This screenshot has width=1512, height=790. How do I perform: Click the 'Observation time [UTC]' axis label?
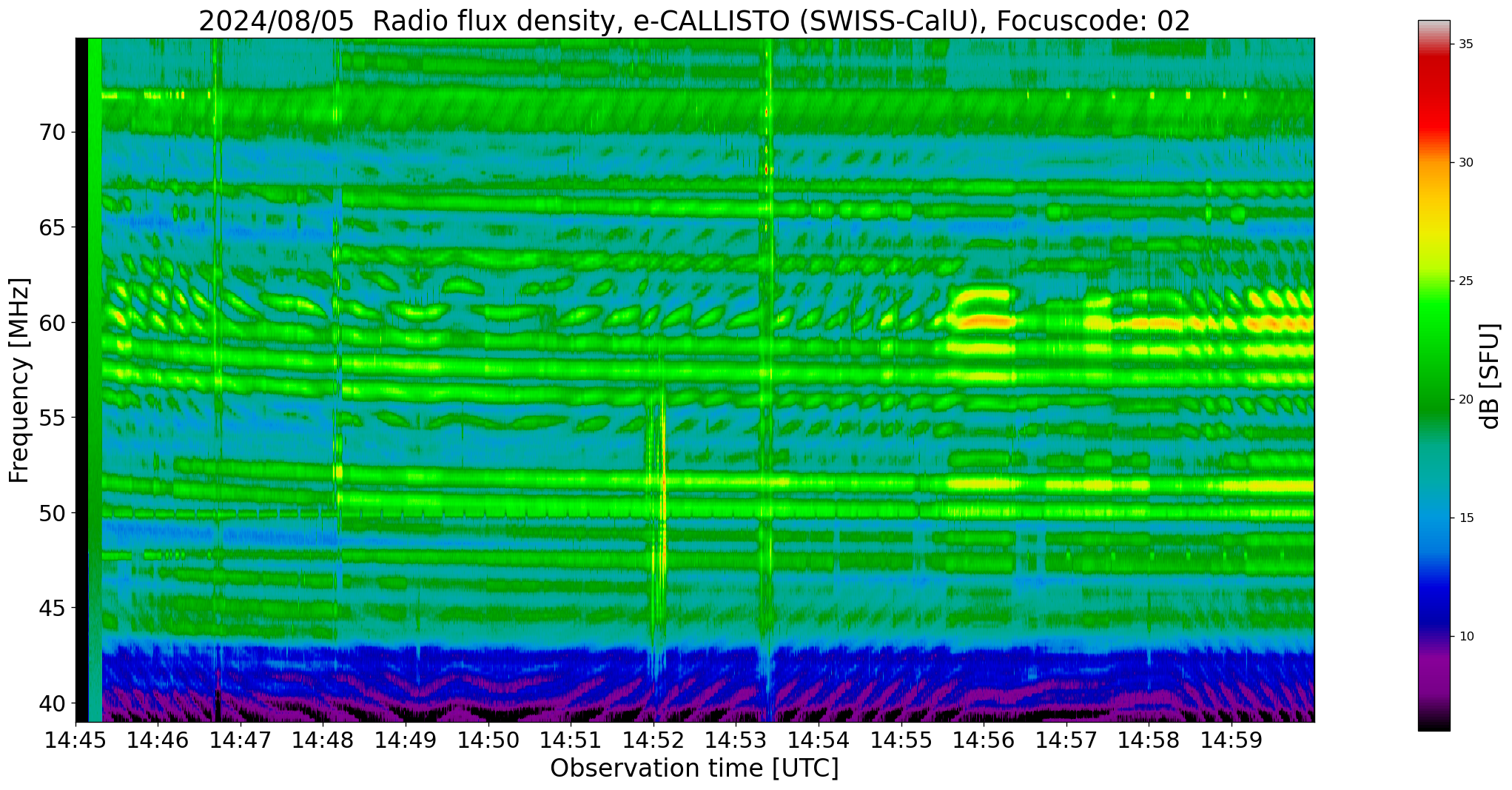point(694,769)
